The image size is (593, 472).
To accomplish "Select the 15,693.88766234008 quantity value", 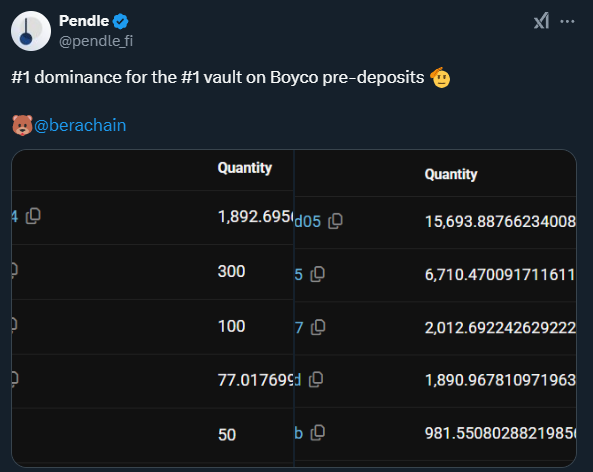I will [500, 222].
